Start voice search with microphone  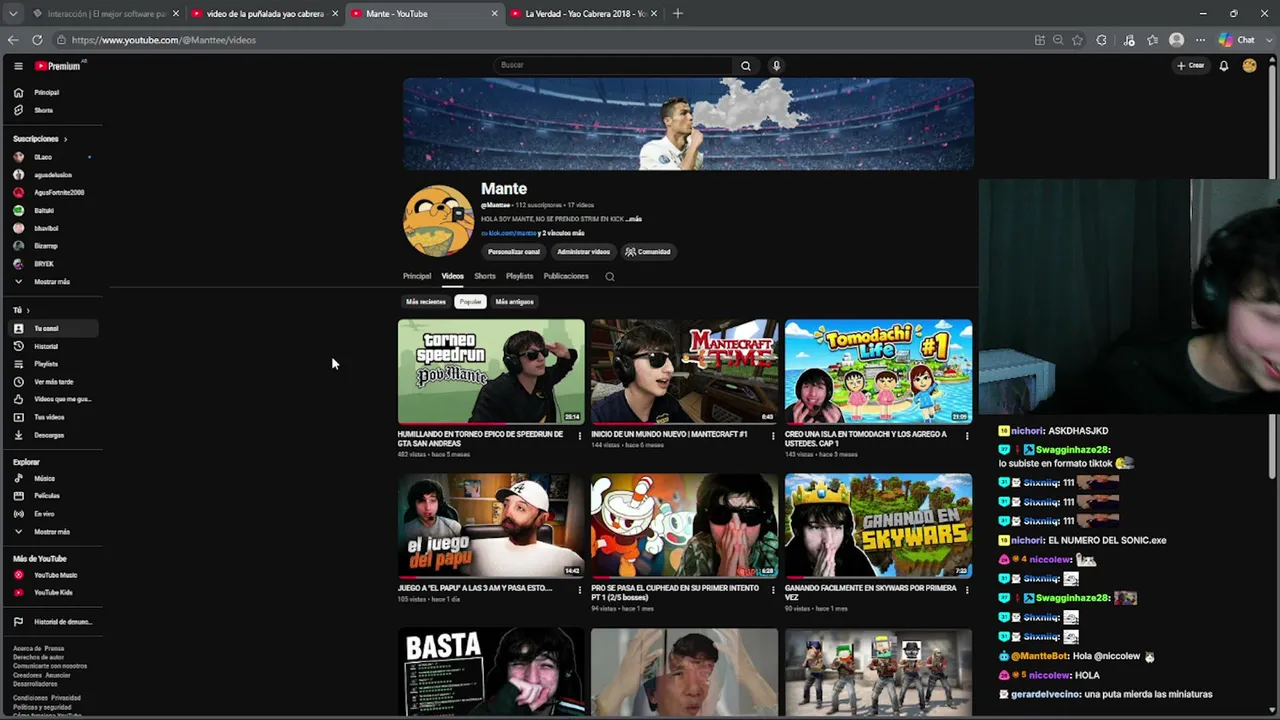pos(776,66)
